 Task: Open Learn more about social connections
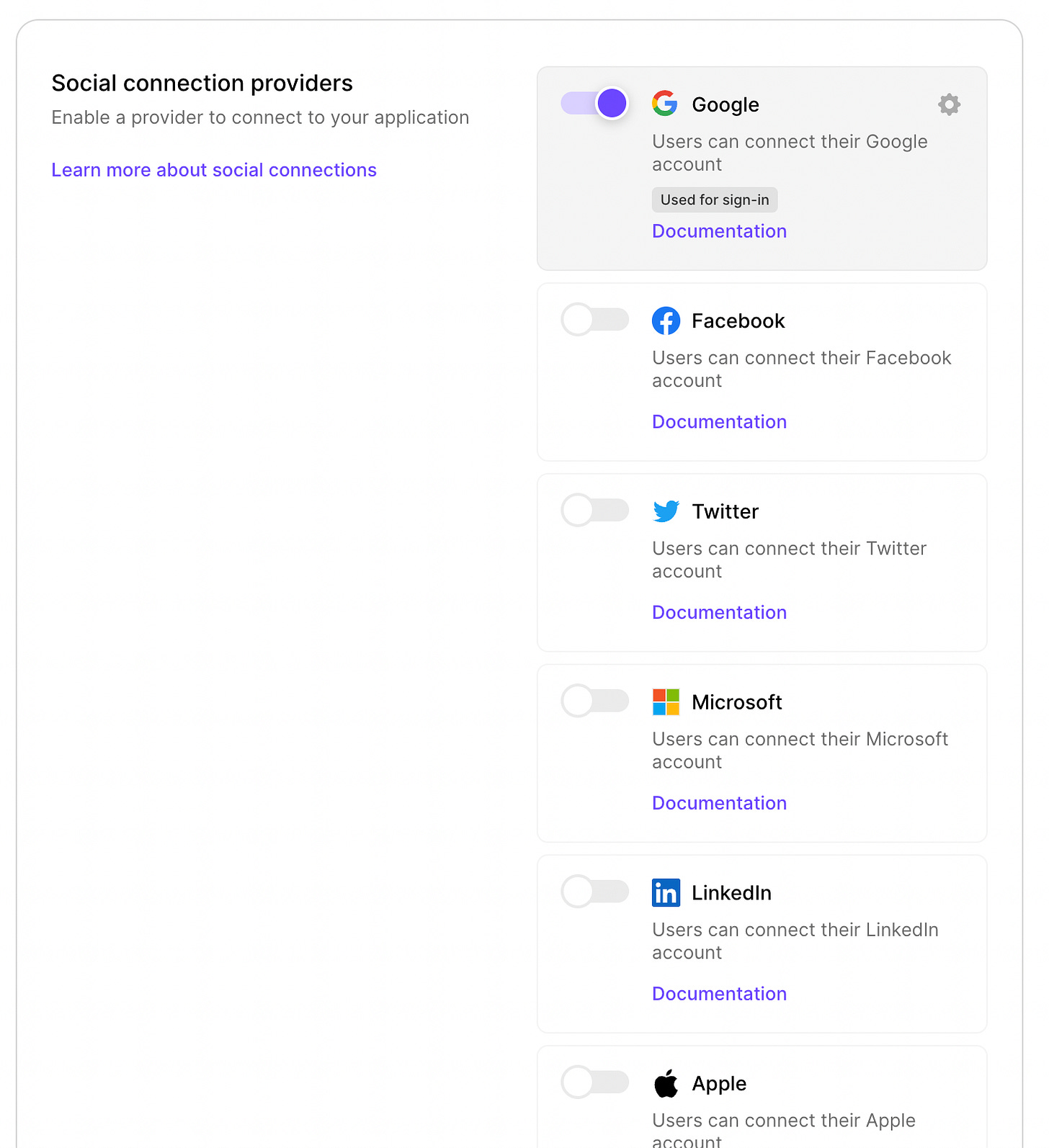[214, 170]
